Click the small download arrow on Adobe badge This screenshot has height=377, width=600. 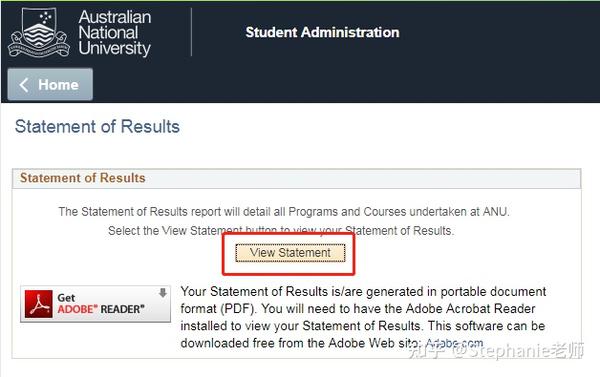click(163, 293)
